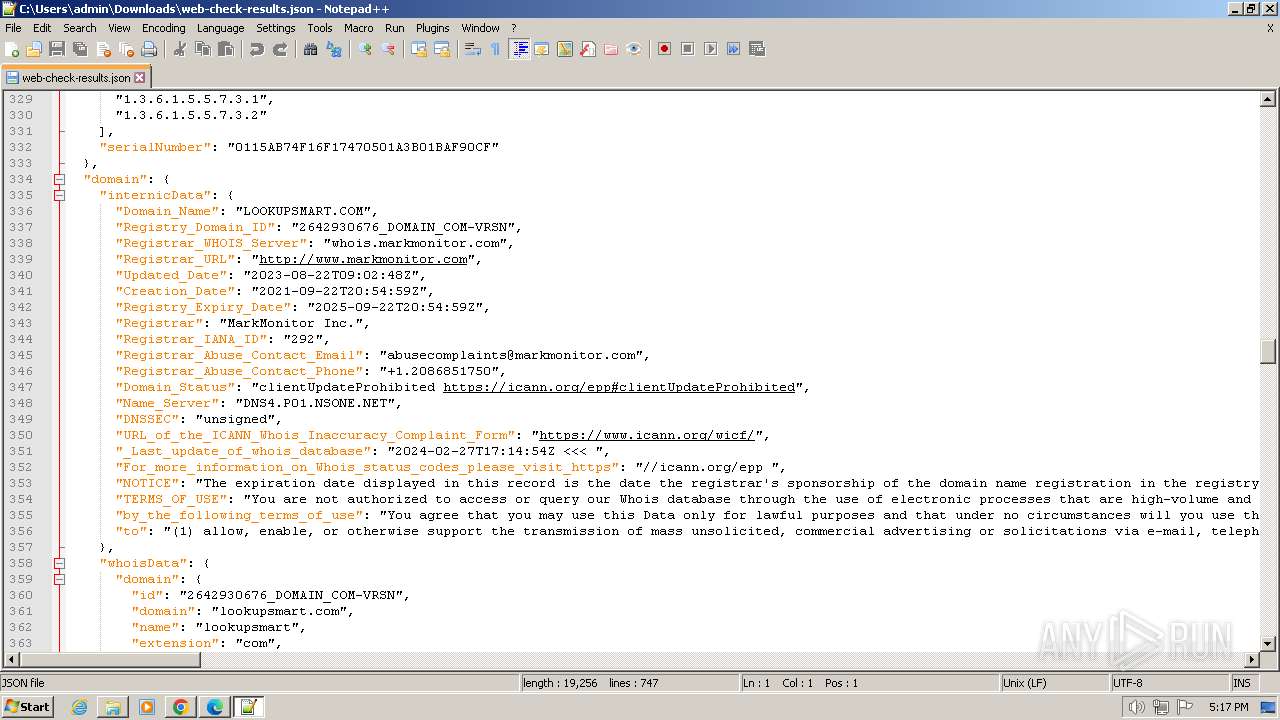Follow the icann.org clientUpdateProhibited link
1280x720 pixels.
(x=619, y=387)
